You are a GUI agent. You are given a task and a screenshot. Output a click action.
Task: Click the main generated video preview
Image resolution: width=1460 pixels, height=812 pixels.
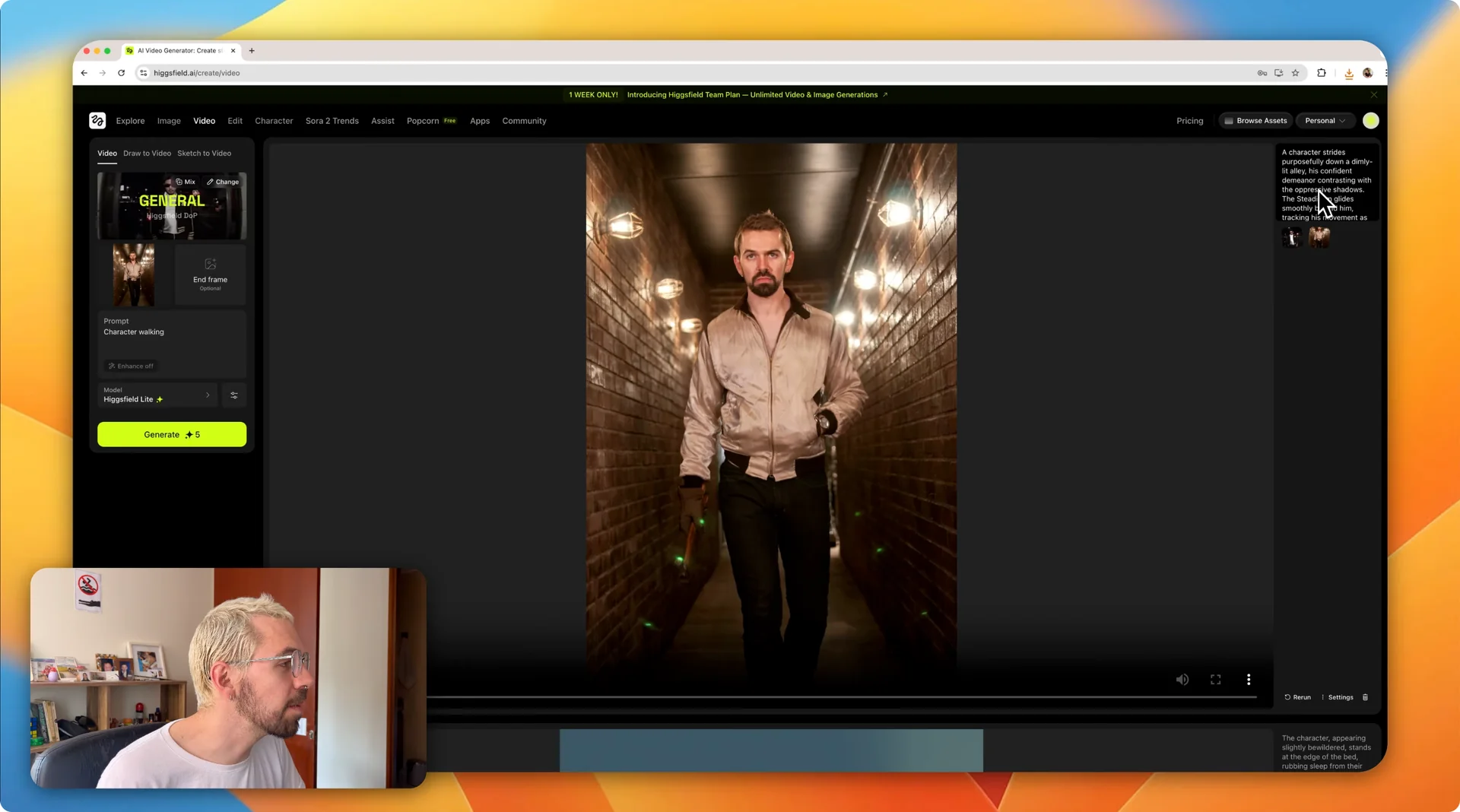(x=771, y=411)
